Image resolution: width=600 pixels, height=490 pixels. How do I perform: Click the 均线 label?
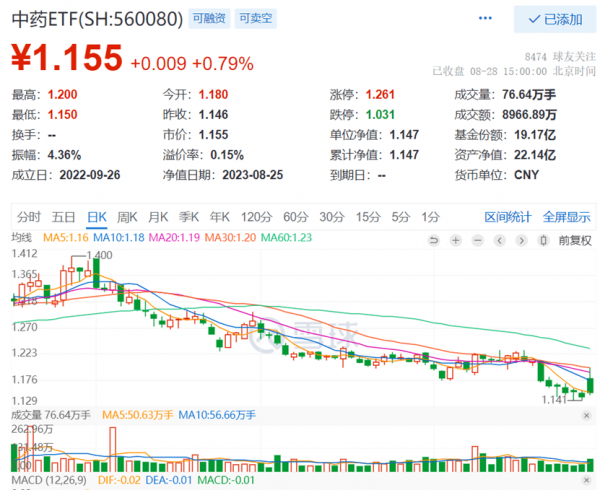[21, 238]
